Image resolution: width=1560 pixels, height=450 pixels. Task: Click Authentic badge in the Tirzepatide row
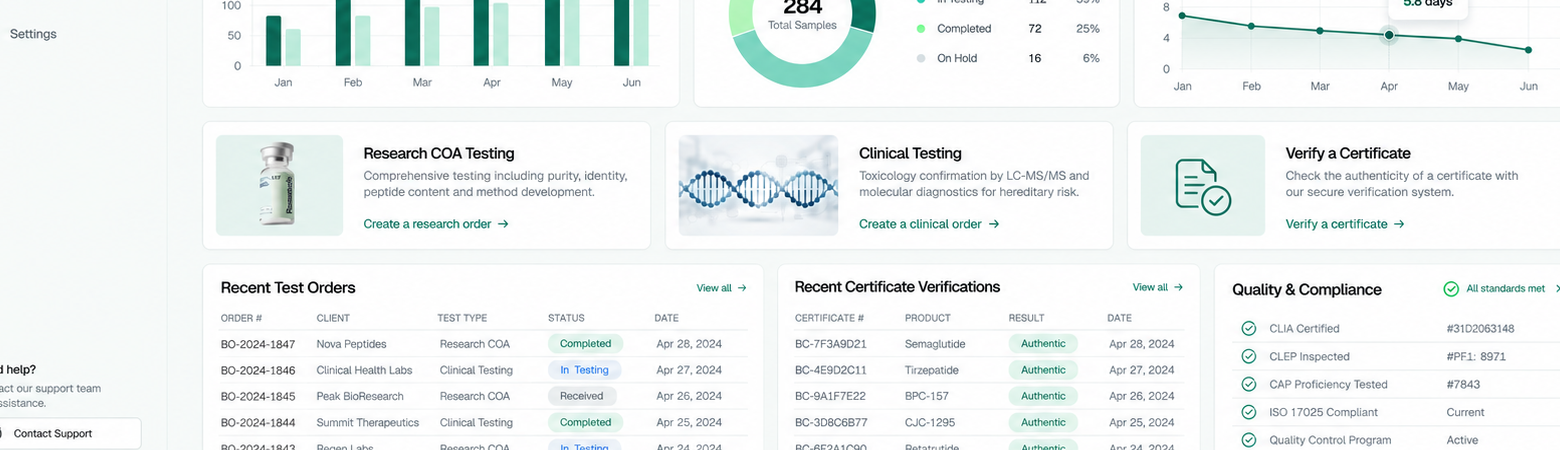pos(1043,370)
